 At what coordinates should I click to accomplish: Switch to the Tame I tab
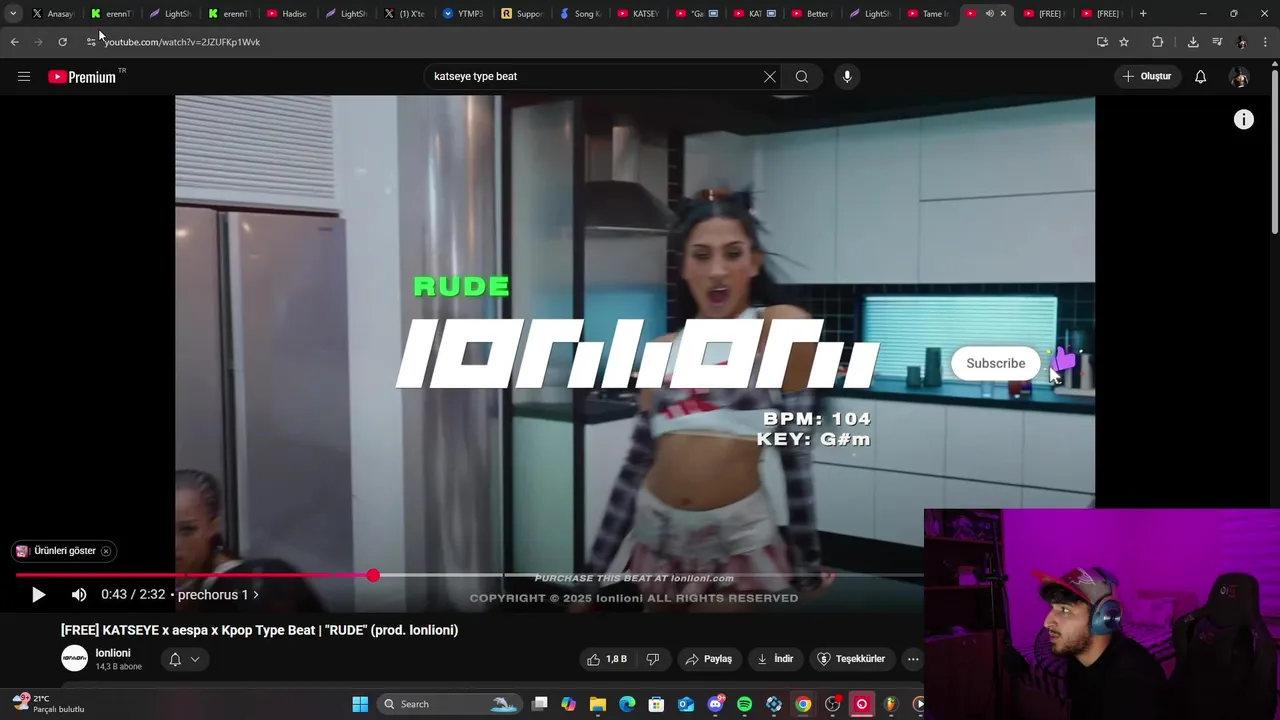click(928, 14)
